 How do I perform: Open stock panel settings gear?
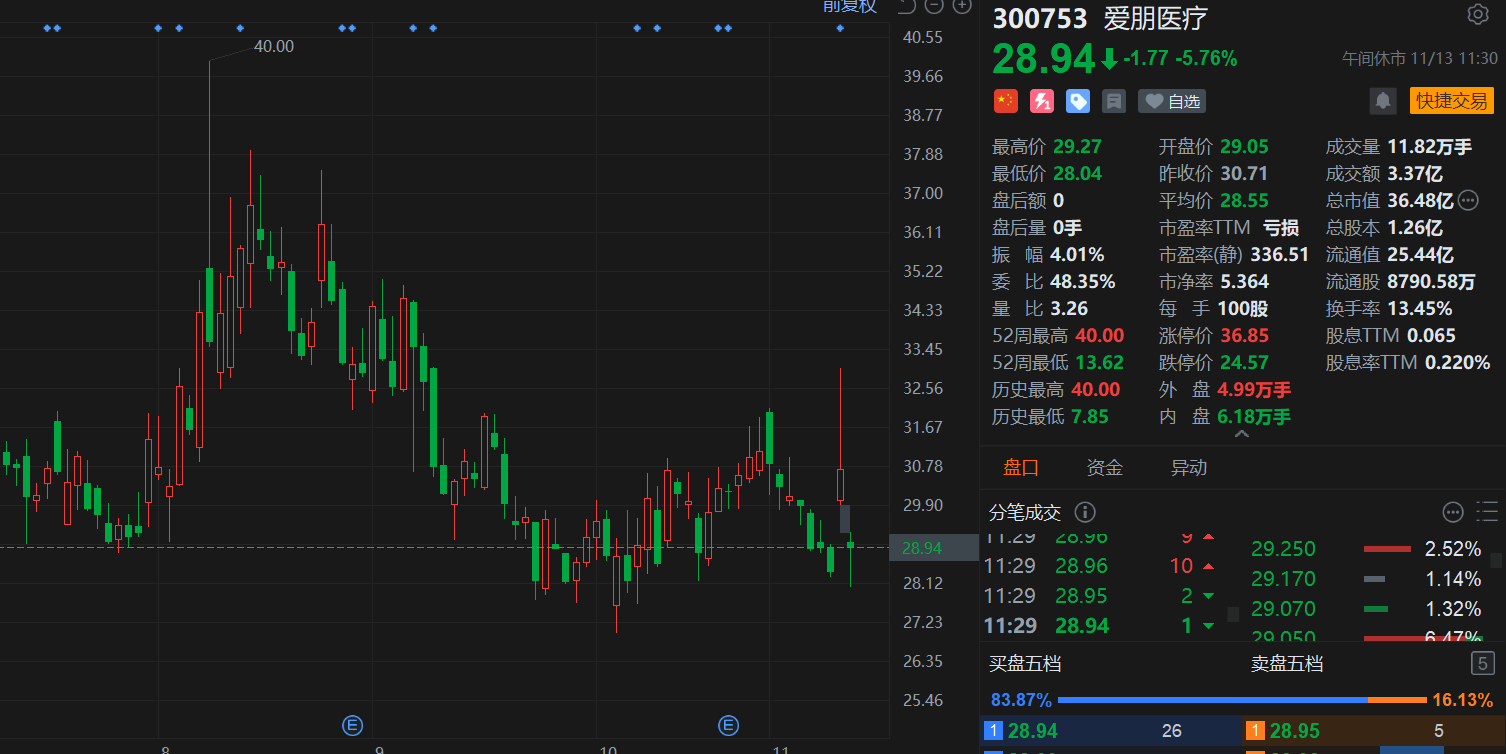pos(1477,14)
